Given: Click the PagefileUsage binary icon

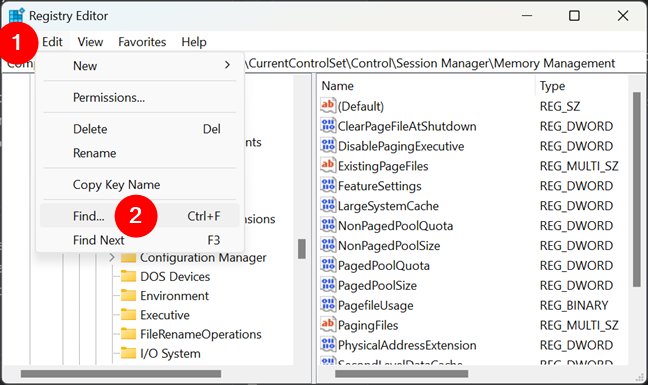Looking at the screenshot, I should 328,305.
